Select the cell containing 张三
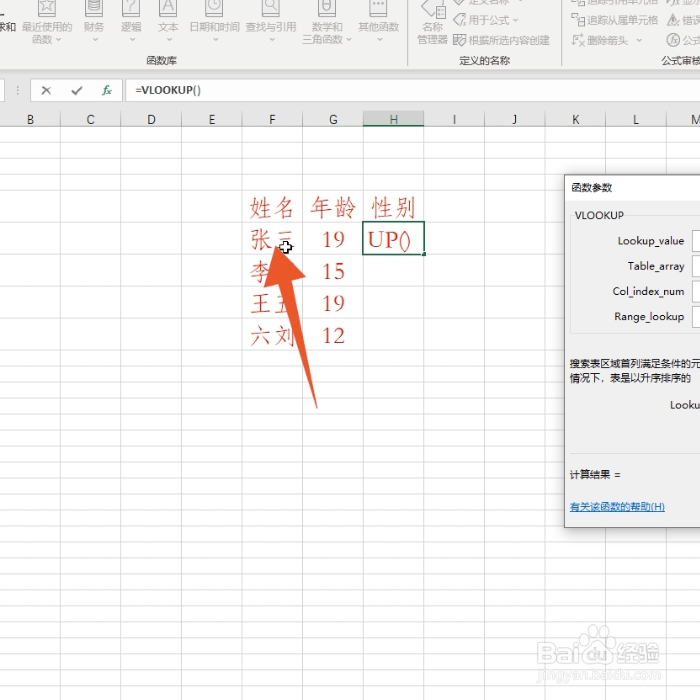This screenshot has height=700, width=700. pyautogui.click(x=272, y=239)
